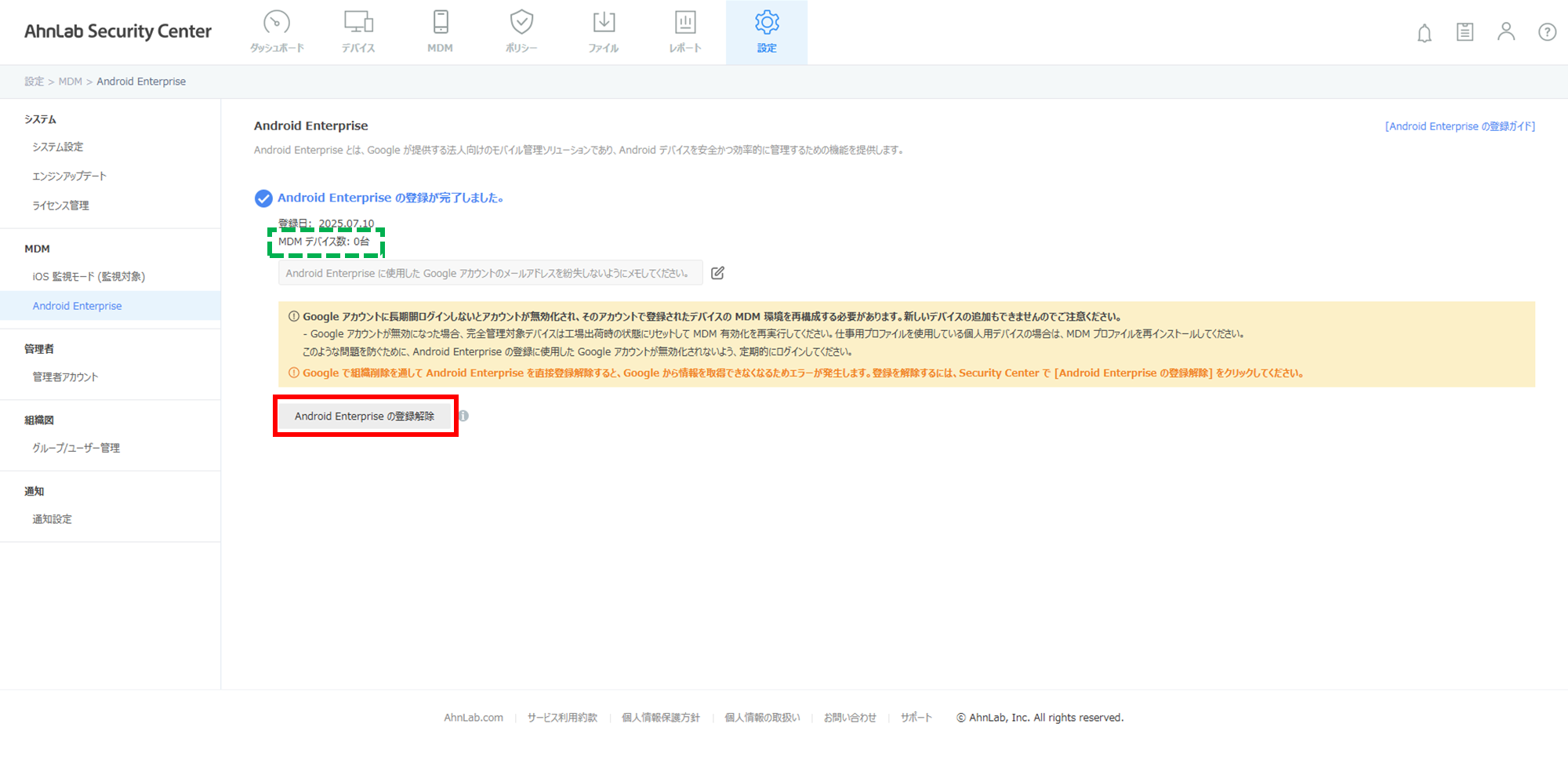This screenshot has height=771, width=1568.
Task: Open エンジンアップデート in sidebar
Action: [69, 176]
